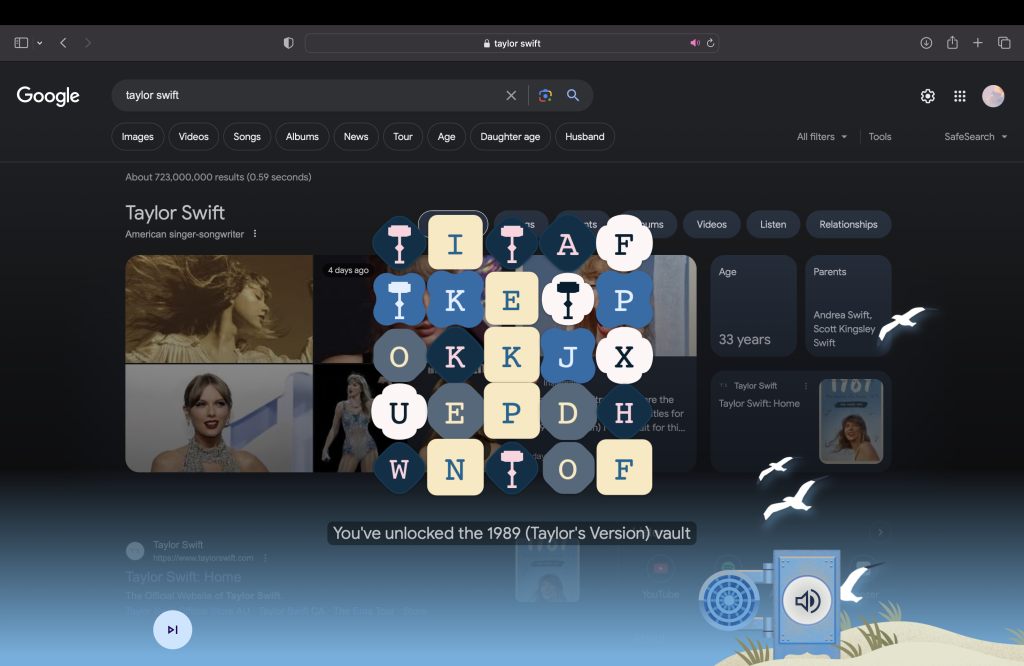Show the Safari tab overview
The height and width of the screenshot is (666, 1024).
pyautogui.click(x=1004, y=43)
